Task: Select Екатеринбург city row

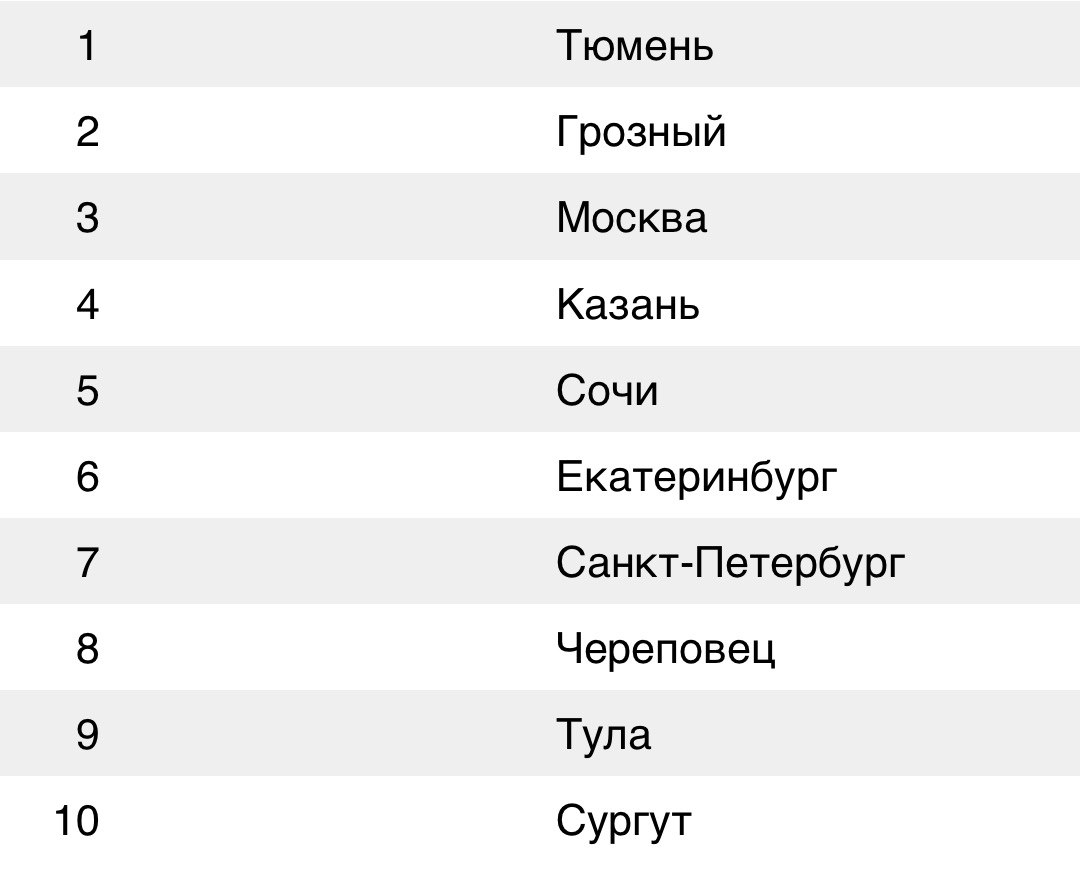Action: pyautogui.click(x=540, y=475)
